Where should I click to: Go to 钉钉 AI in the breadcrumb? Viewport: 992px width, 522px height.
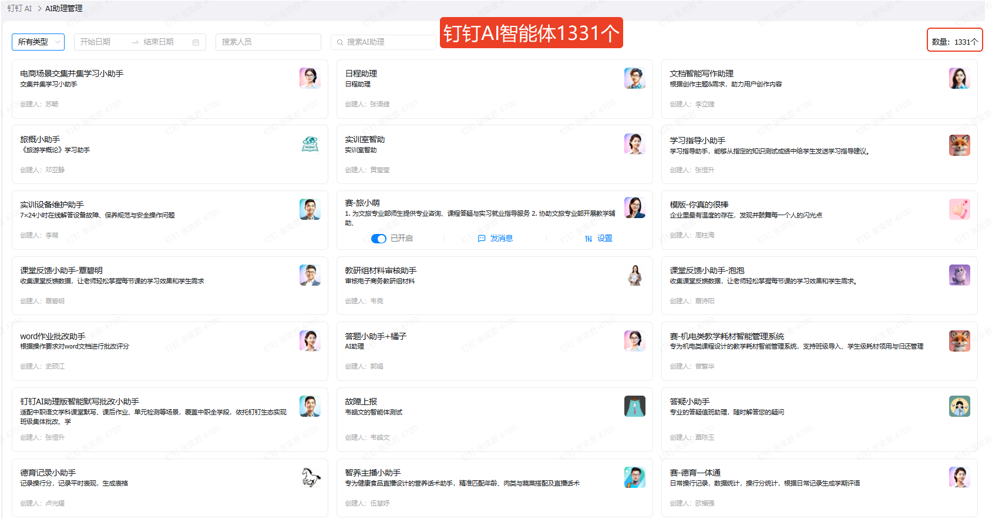click(x=19, y=8)
